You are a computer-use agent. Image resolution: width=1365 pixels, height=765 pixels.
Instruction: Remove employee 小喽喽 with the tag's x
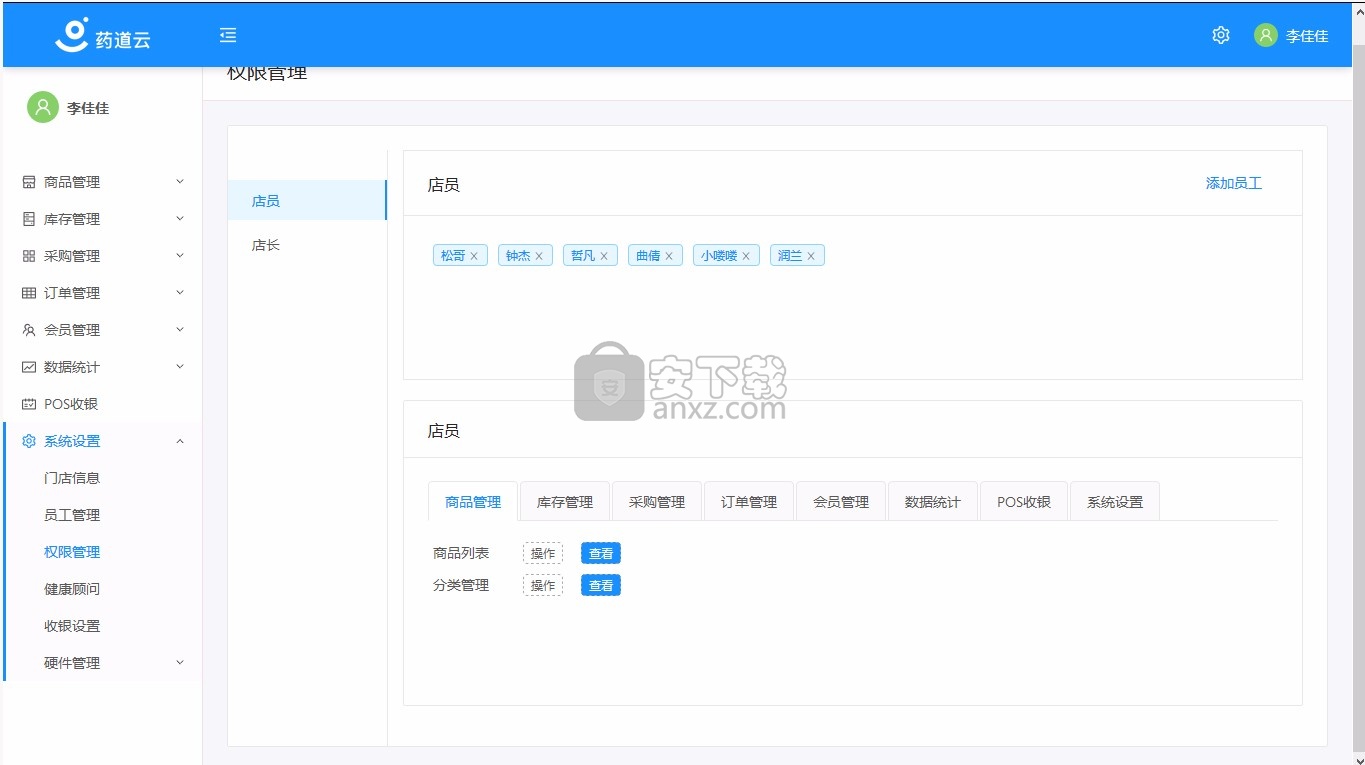coord(746,256)
